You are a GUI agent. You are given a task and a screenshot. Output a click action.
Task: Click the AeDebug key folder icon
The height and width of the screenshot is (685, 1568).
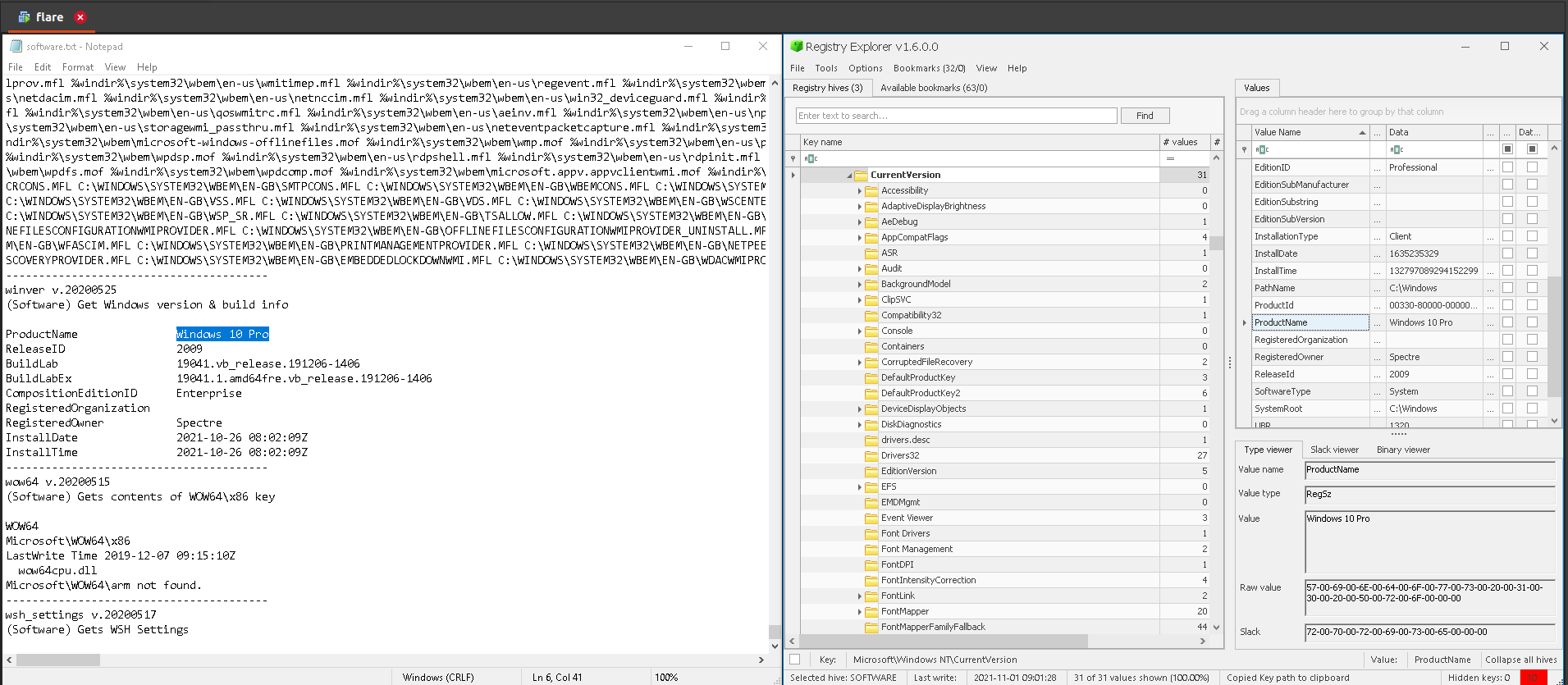pyautogui.click(x=871, y=221)
